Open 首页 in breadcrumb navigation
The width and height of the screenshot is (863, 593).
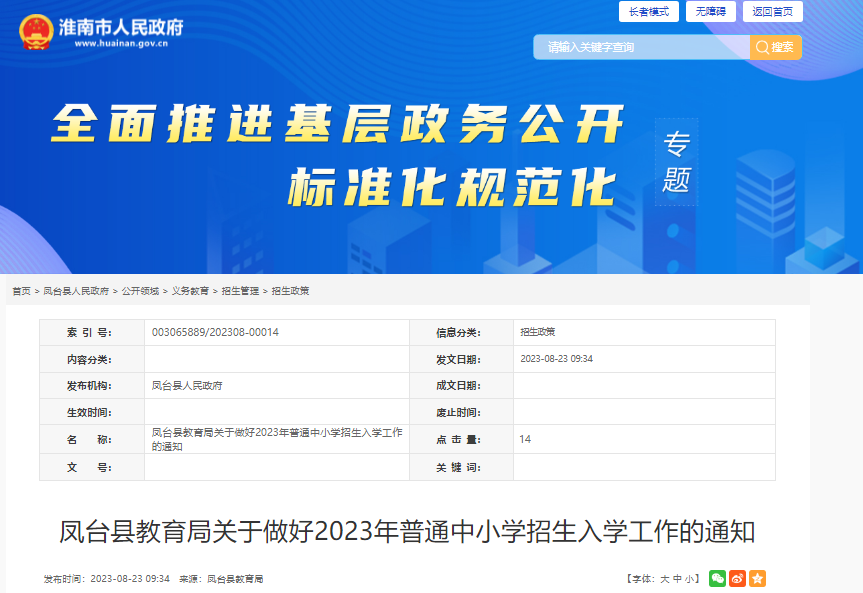[x=21, y=291]
